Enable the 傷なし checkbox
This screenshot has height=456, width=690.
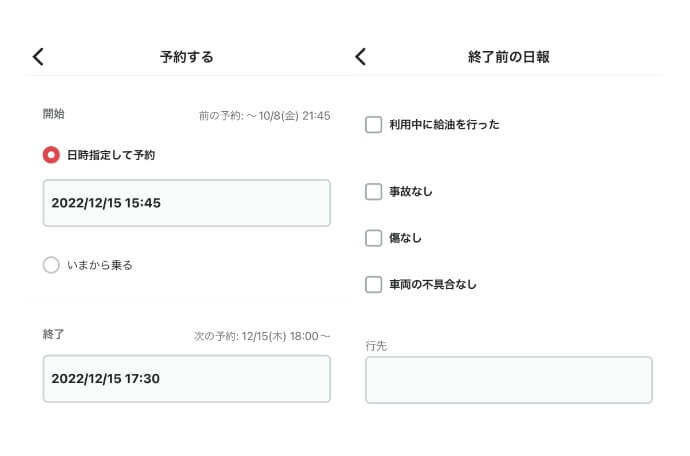click(374, 238)
